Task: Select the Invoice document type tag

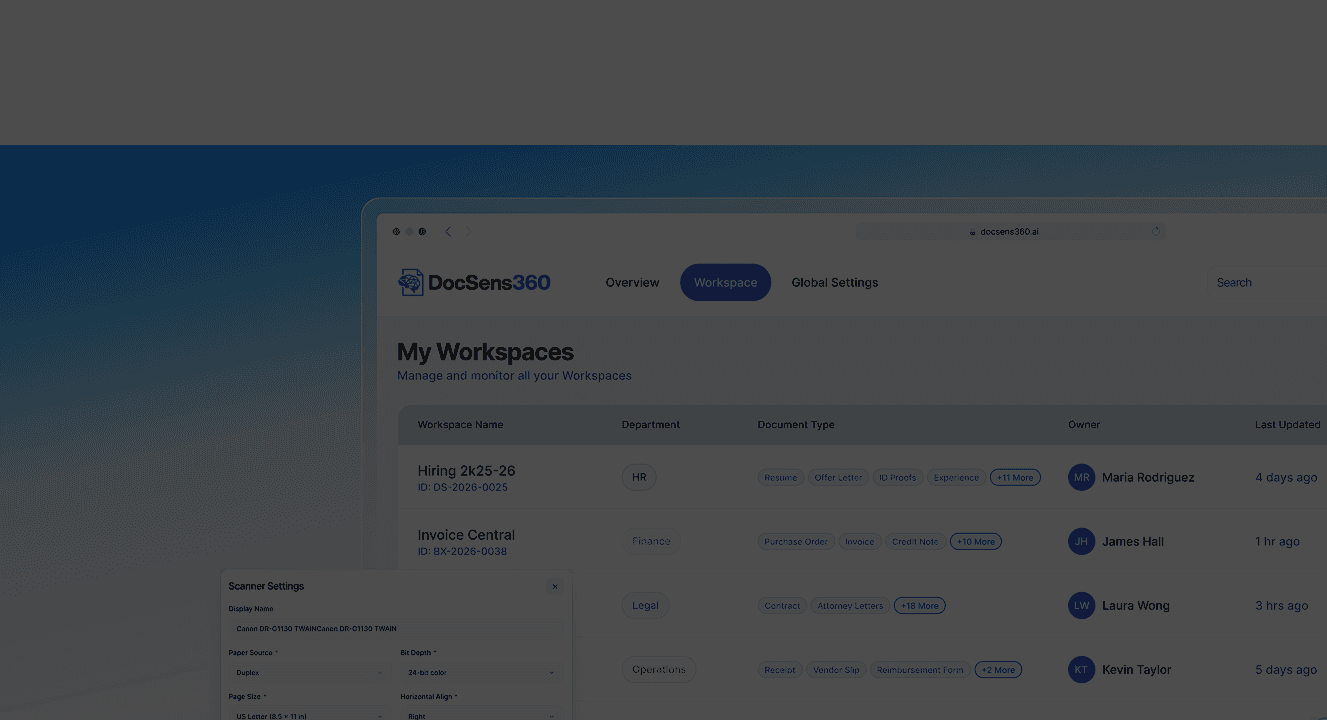Action: coord(859,542)
